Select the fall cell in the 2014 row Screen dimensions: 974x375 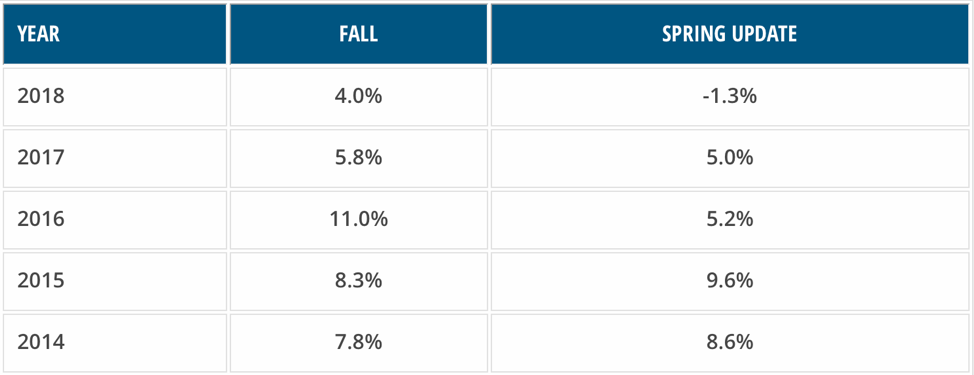tap(359, 343)
